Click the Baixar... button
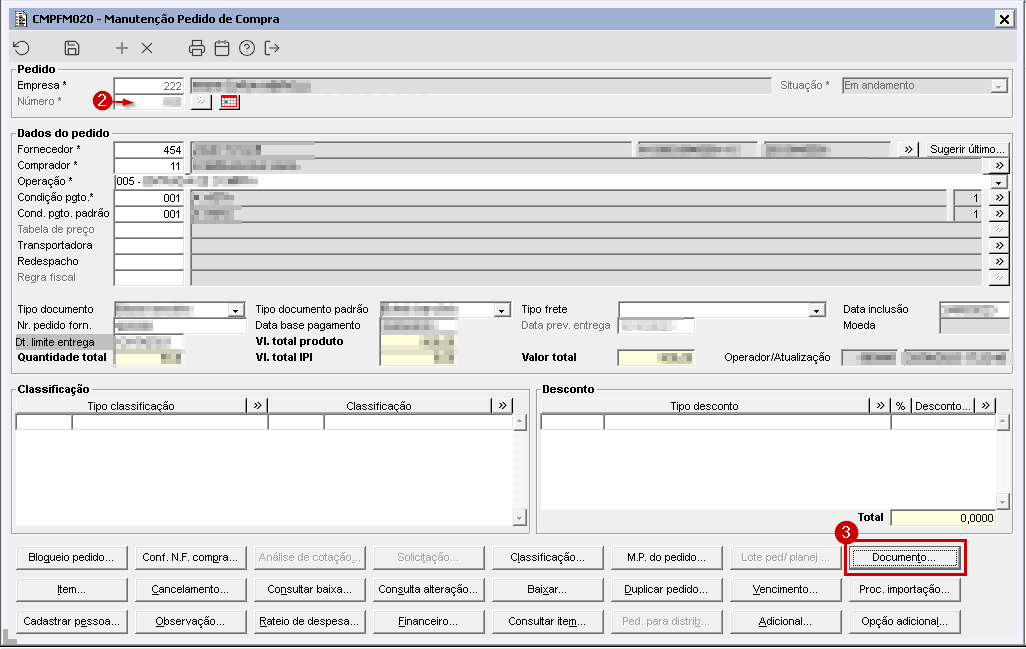This screenshot has height=649, width=1026. pyautogui.click(x=547, y=589)
